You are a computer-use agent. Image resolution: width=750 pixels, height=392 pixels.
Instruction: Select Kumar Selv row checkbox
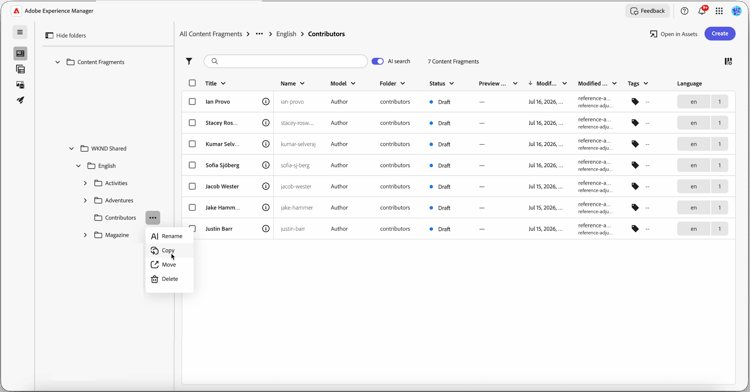[192, 144]
